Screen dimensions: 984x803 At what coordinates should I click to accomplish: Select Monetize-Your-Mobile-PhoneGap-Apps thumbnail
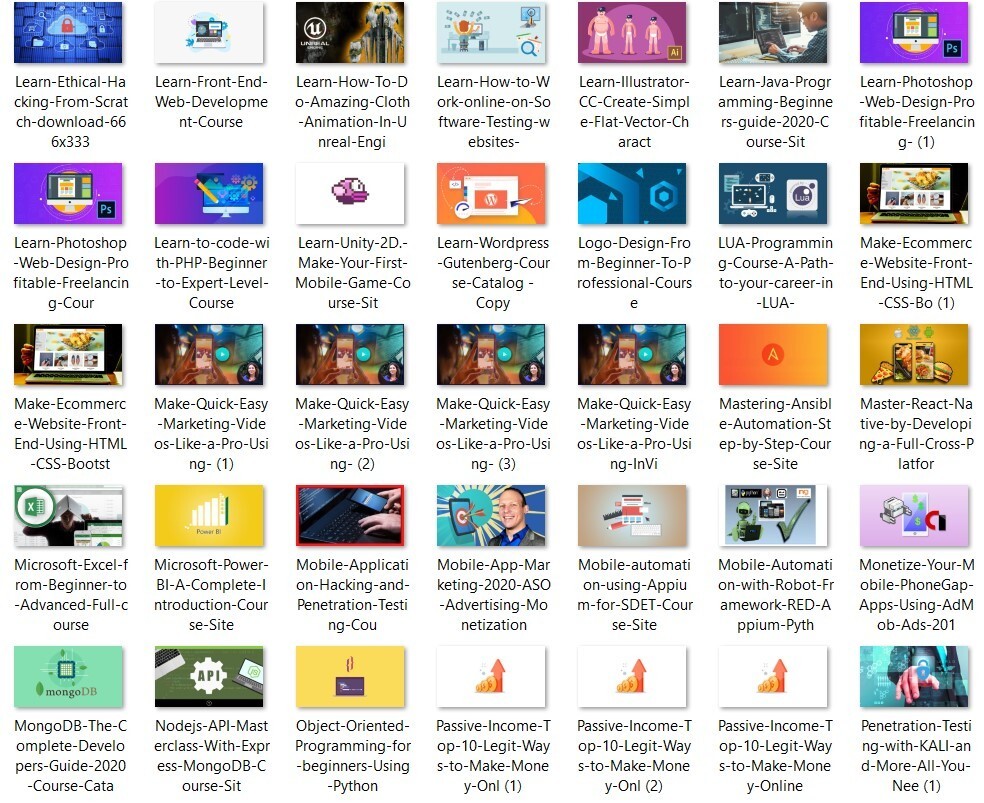point(914,515)
